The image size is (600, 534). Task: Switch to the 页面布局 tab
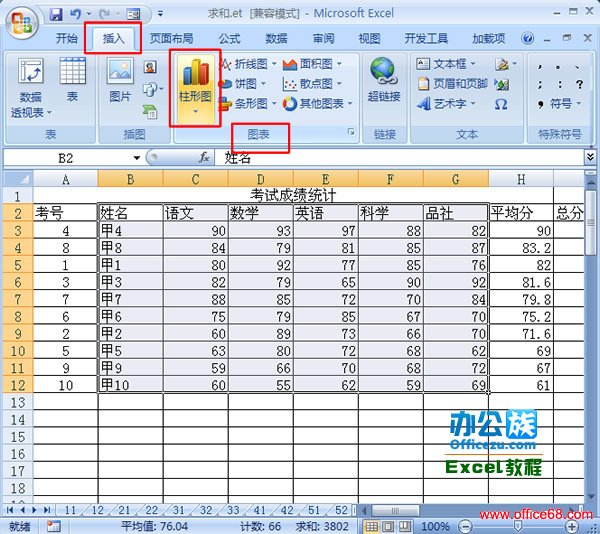171,38
